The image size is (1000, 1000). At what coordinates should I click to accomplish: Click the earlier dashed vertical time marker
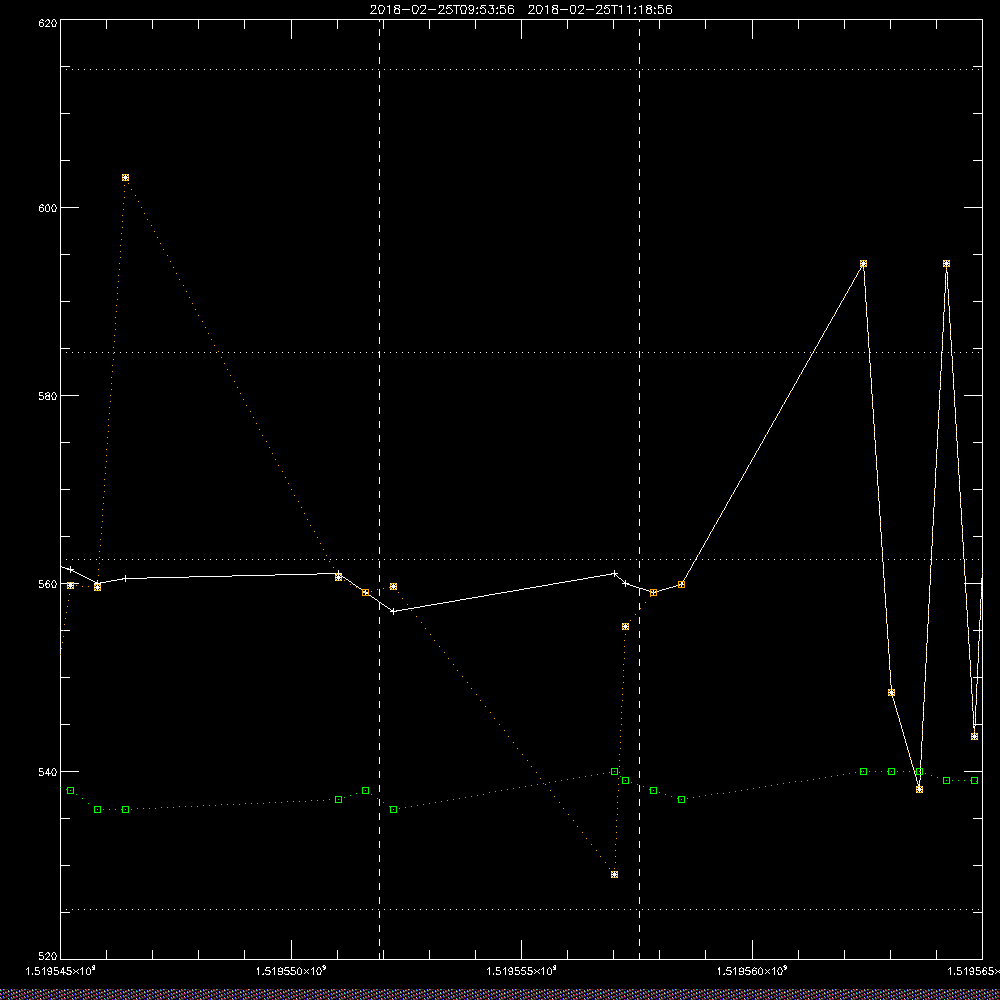click(380, 490)
